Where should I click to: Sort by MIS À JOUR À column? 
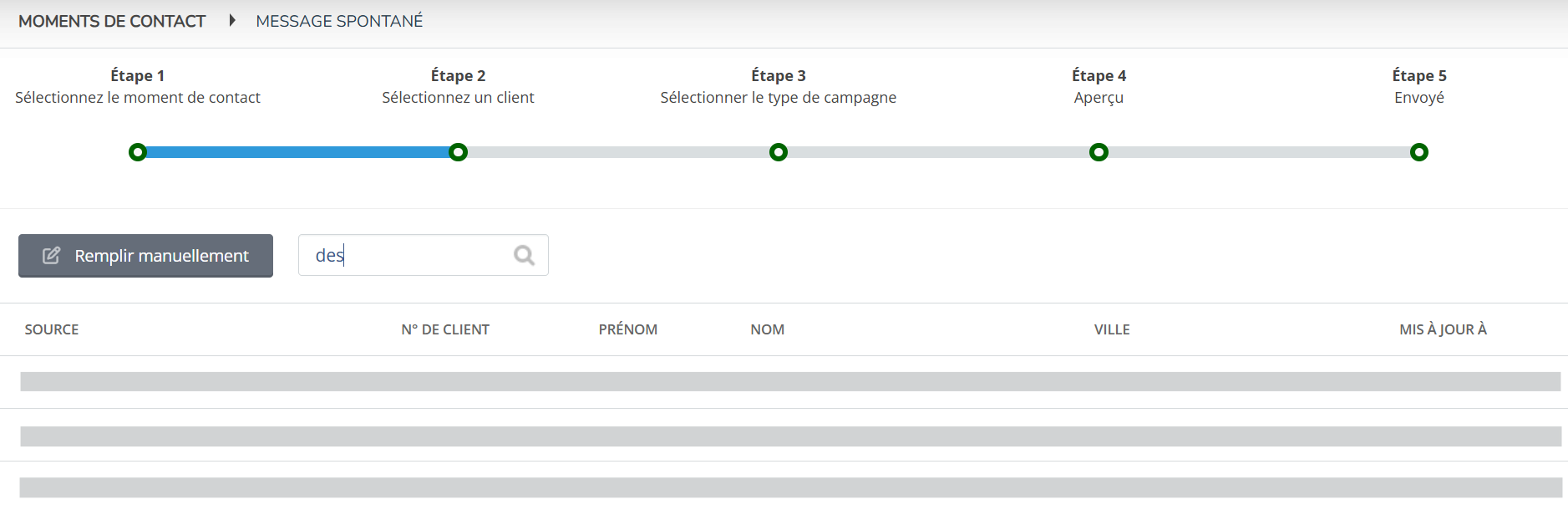click(1443, 329)
